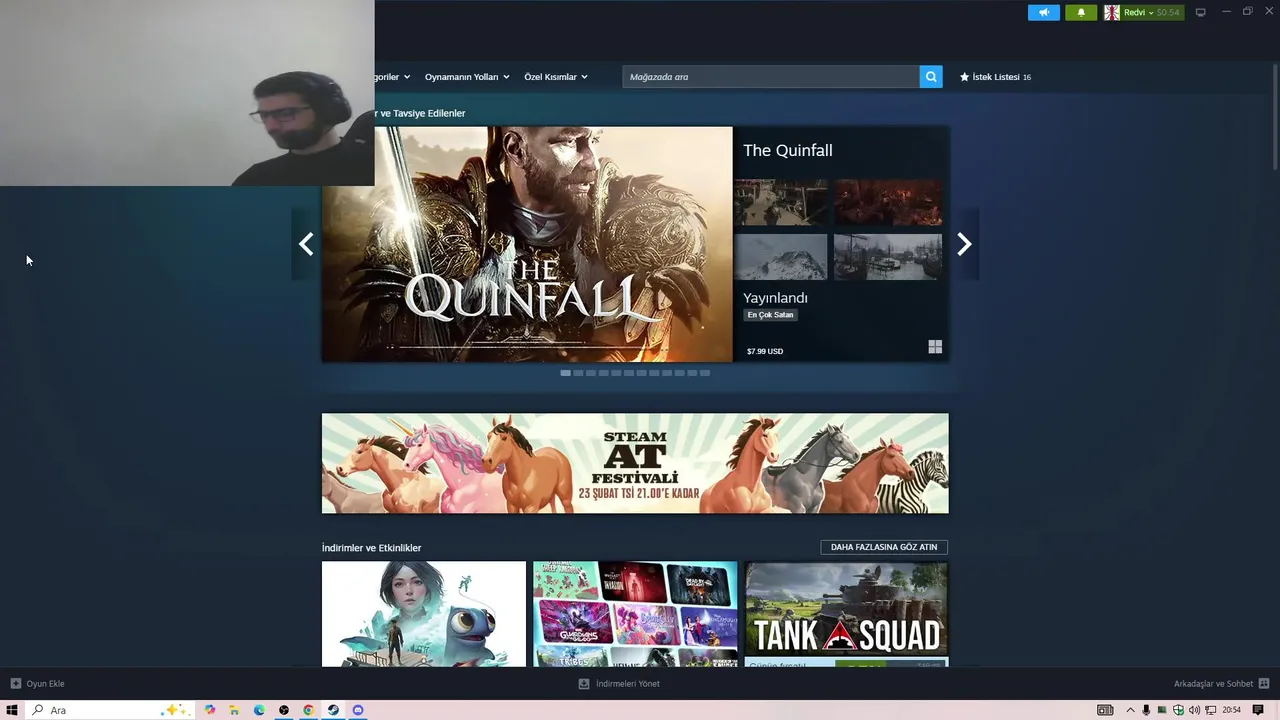Click the Oyun Ekle add game label
Image resolution: width=1280 pixels, height=720 pixels.
(45, 684)
